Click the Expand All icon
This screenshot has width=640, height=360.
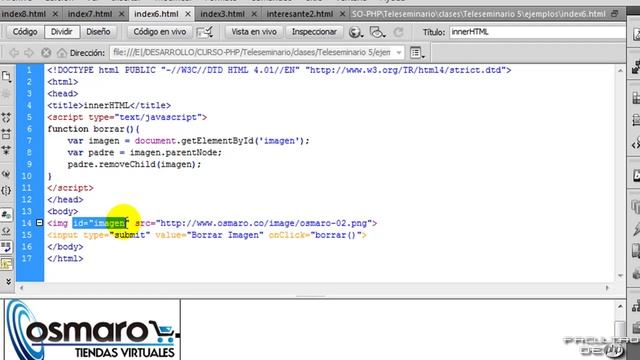[6, 150]
